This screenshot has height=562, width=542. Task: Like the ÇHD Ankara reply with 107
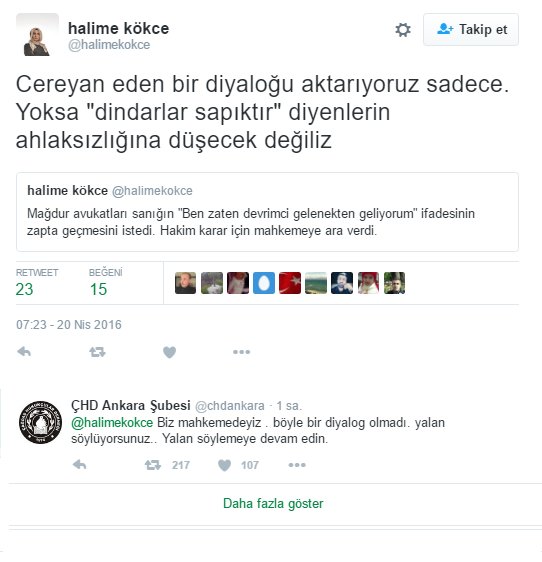point(238,465)
